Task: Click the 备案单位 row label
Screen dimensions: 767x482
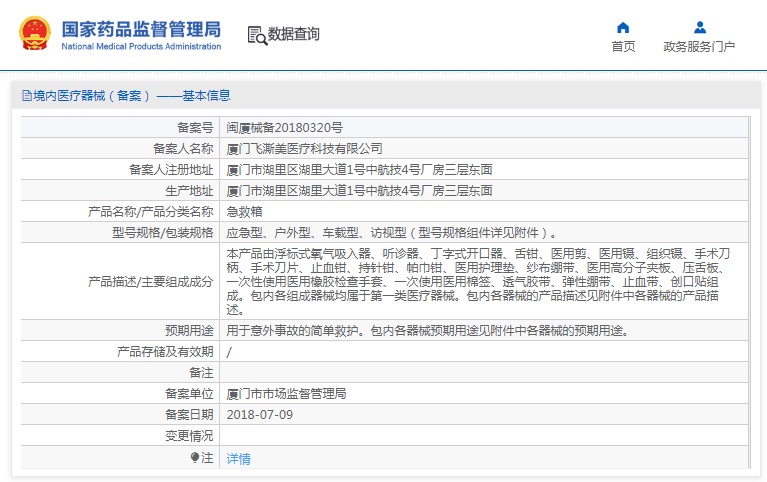Action: (189, 394)
